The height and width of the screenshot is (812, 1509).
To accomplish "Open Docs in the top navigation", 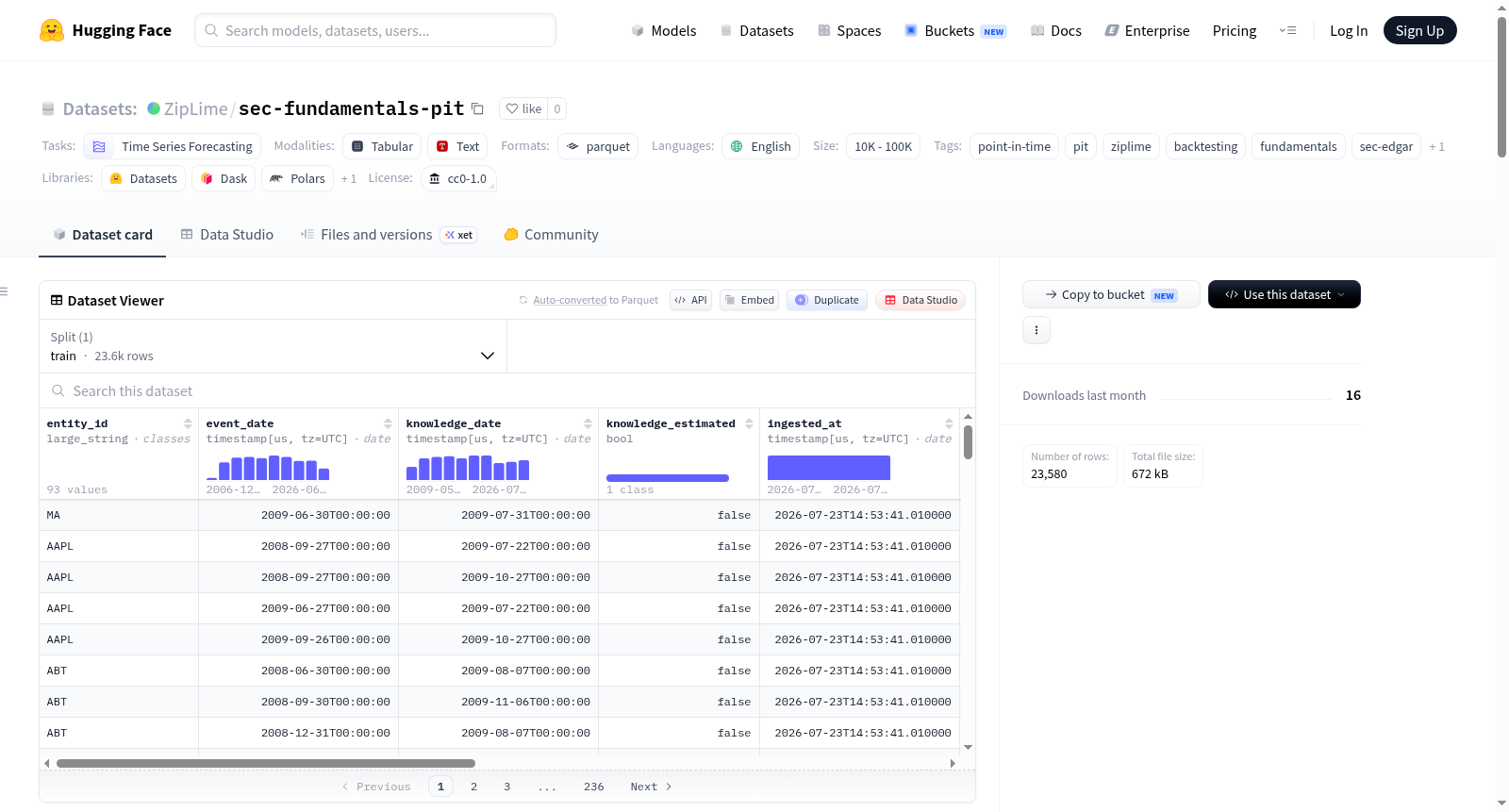I will 1056,31.
